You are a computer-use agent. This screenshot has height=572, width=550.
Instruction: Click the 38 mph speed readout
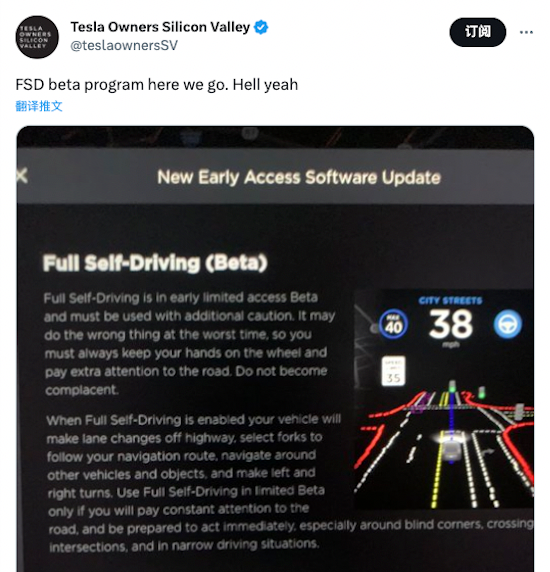pyautogui.click(x=451, y=326)
